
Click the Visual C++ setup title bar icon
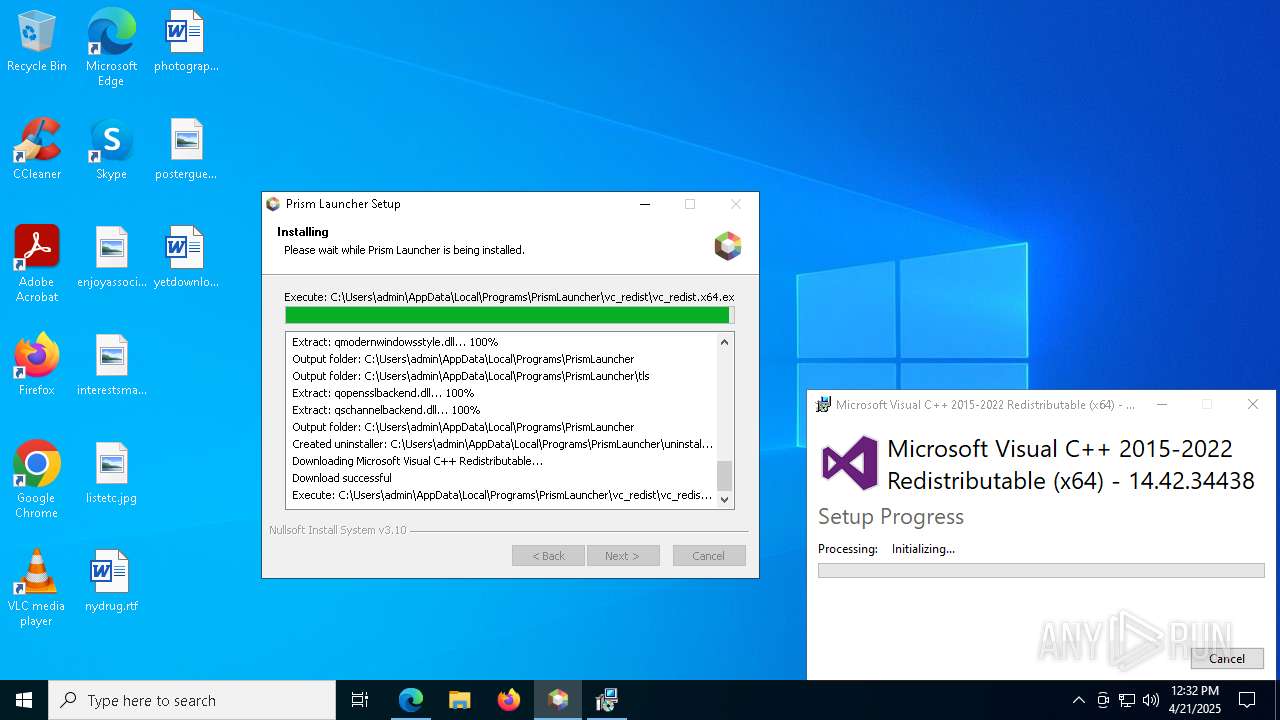click(823, 405)
